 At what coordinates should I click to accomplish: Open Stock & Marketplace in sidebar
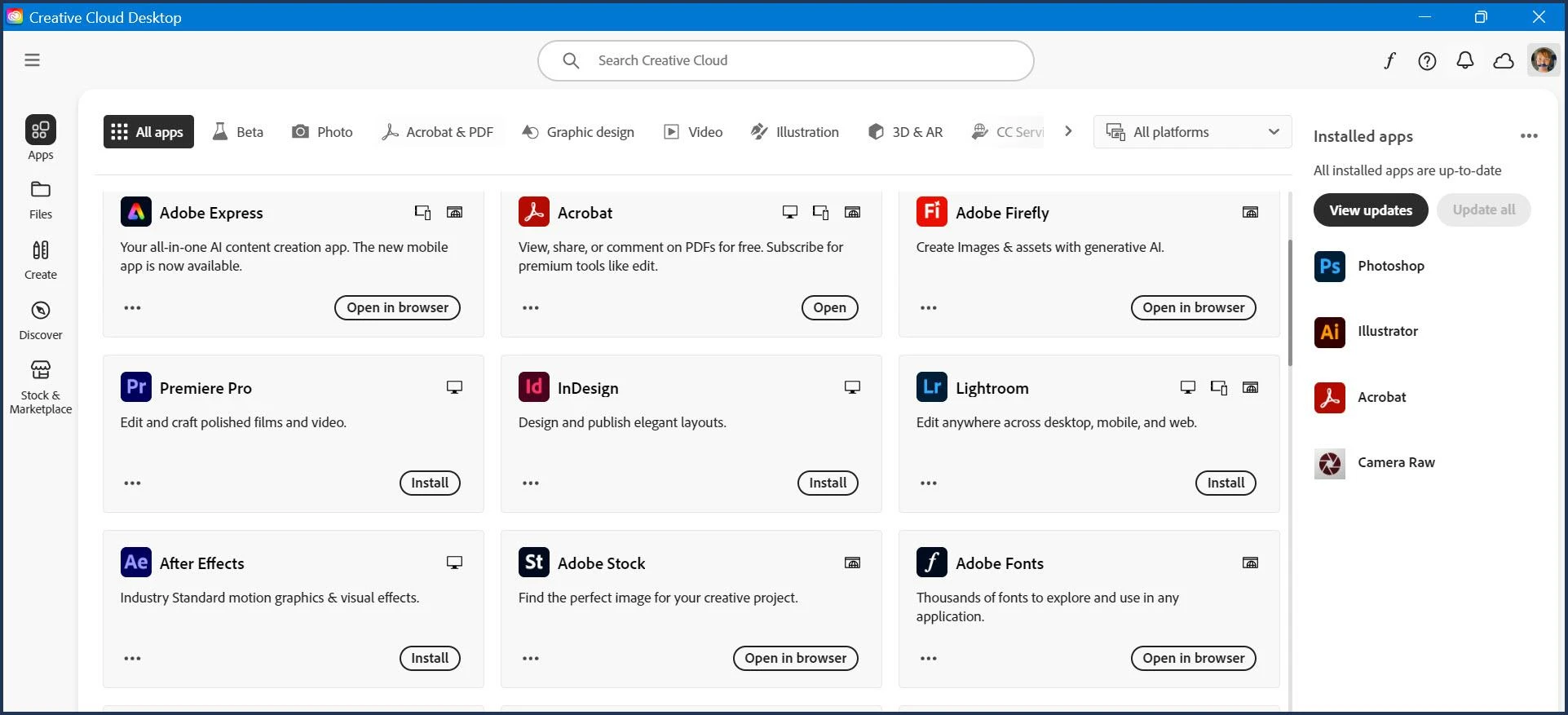pyautogui.click(x=40, y=387)
